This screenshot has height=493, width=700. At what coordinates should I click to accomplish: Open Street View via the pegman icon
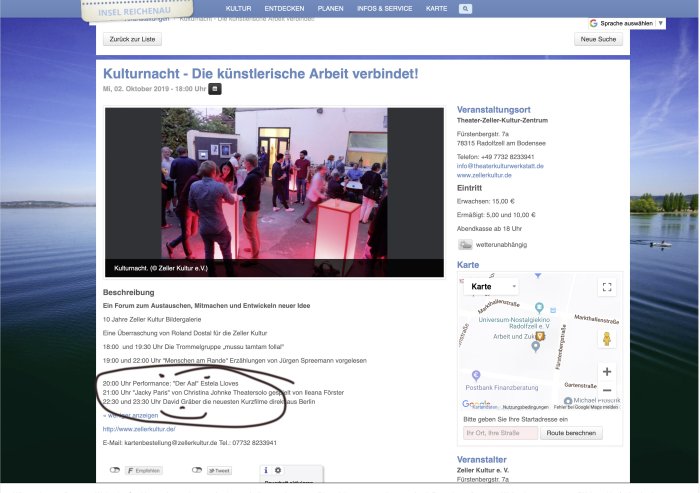tap(607, 339)
